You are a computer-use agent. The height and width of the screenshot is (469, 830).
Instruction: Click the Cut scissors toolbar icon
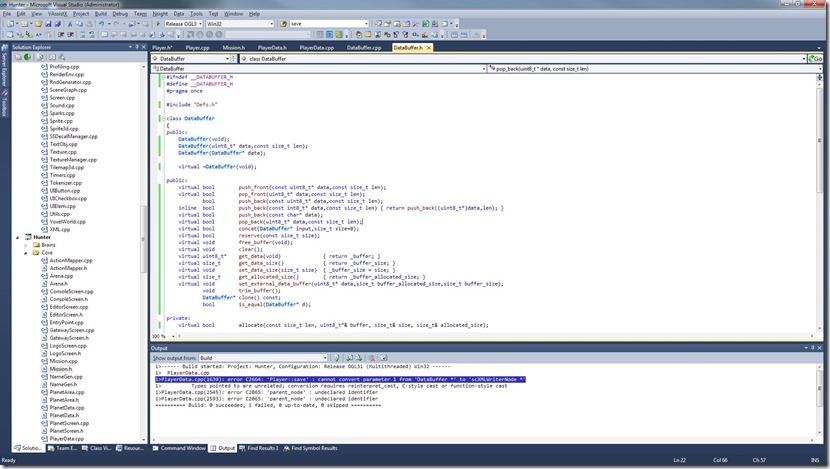[70, 24]
